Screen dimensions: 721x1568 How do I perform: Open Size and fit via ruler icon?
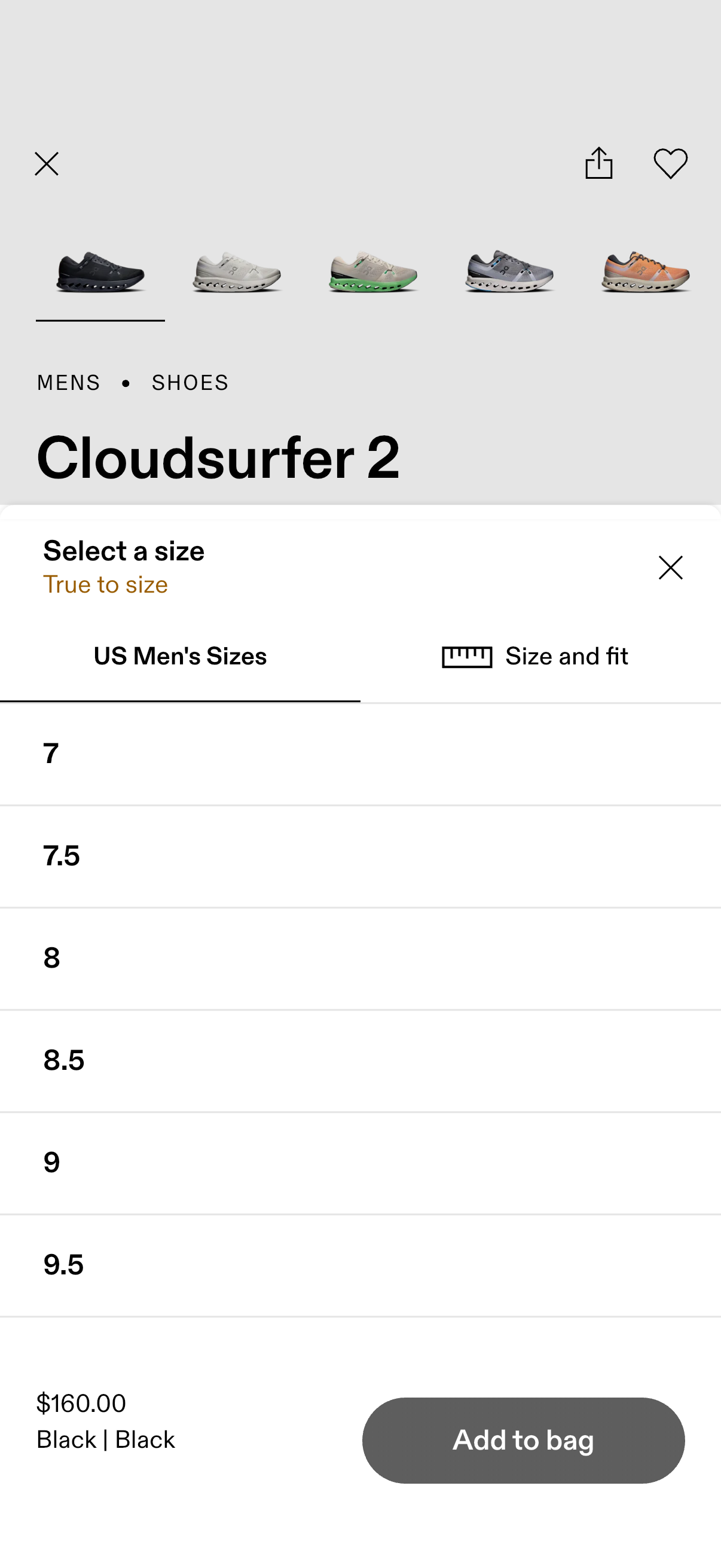467,656
